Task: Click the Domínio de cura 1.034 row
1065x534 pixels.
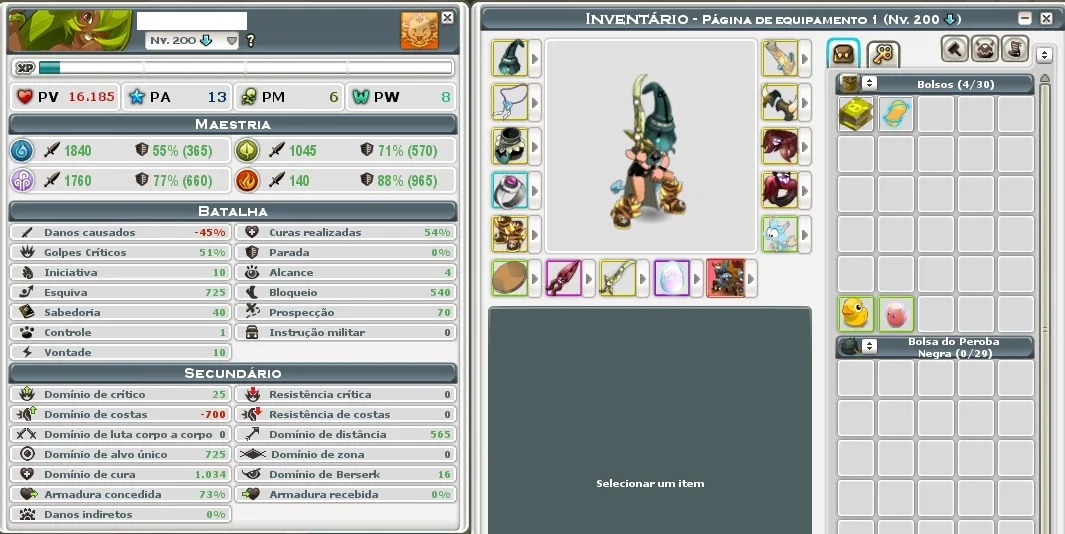Action: click(121, 474)
